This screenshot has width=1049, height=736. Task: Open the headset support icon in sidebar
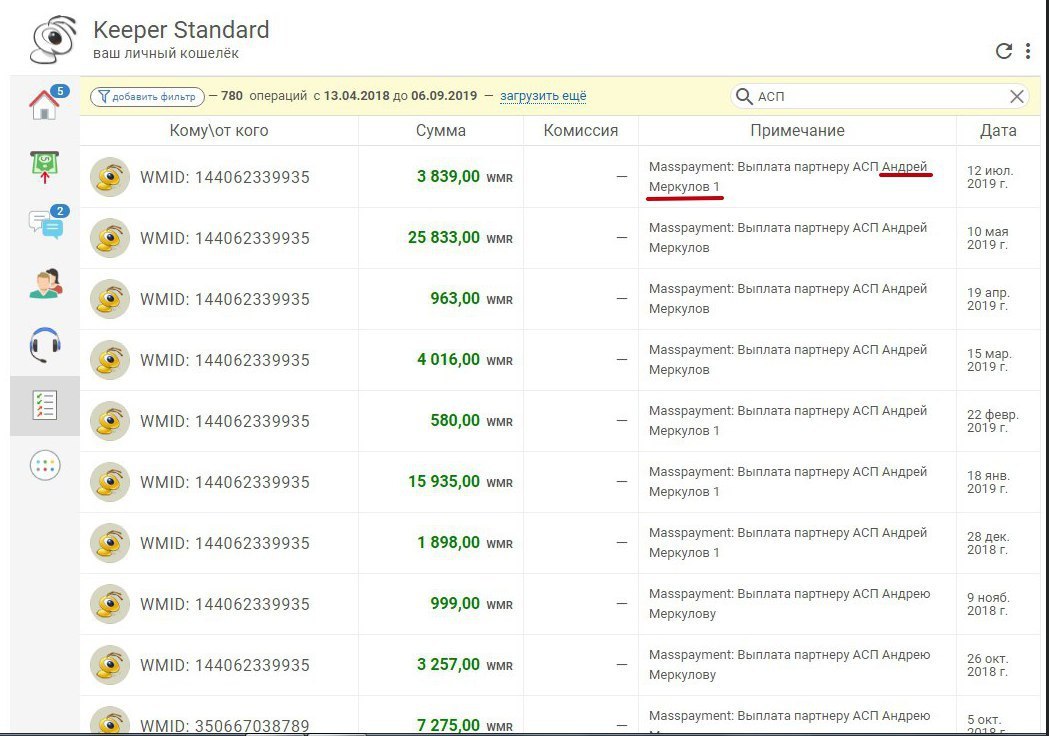click(x=45, y=345)
